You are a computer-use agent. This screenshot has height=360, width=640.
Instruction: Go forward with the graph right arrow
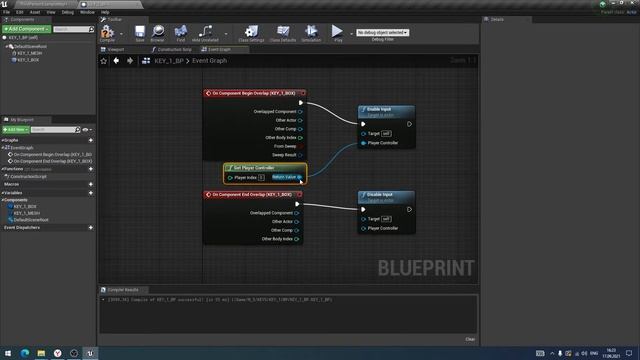pos(130,61)
